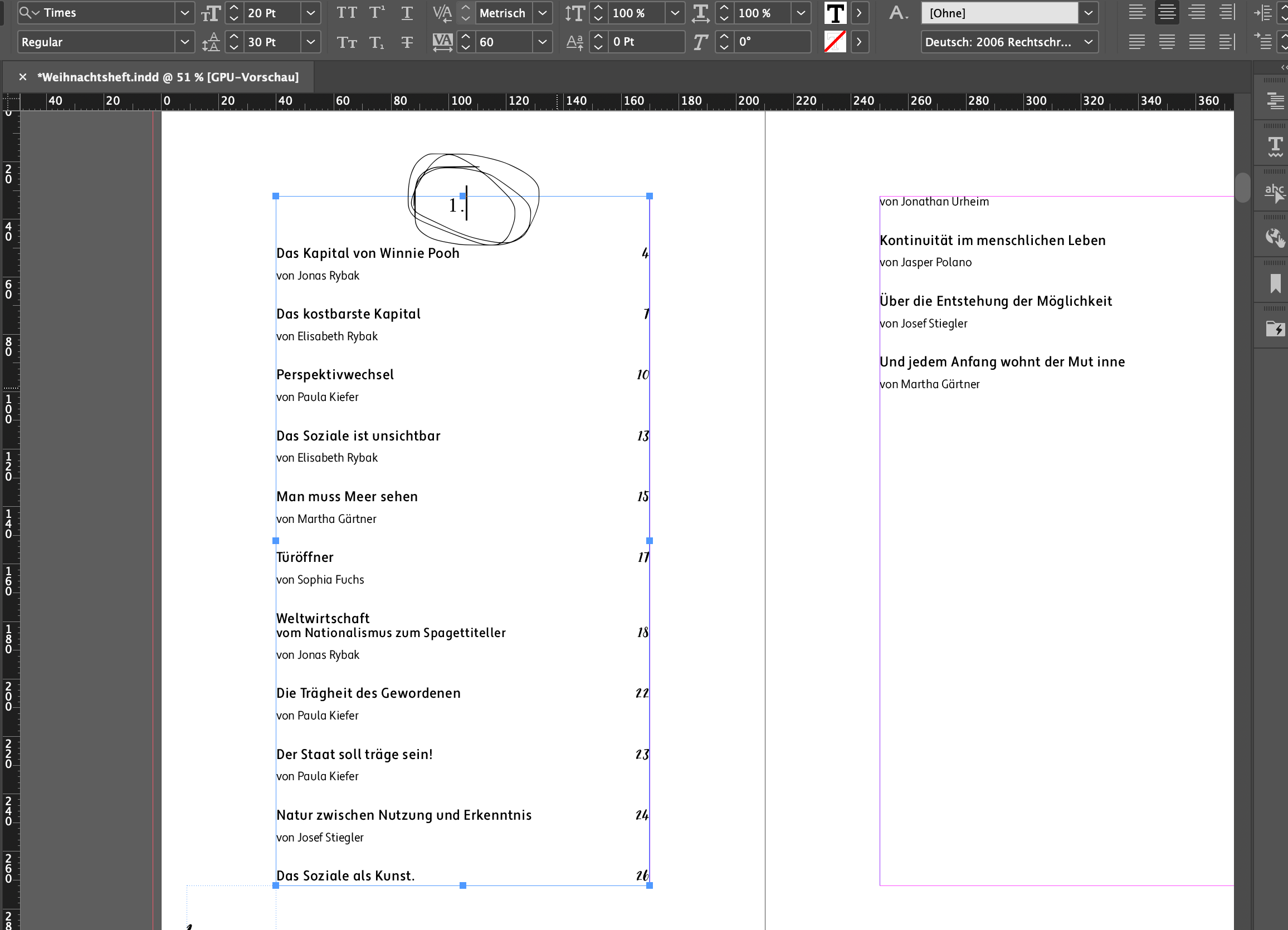
Task: Open the CC Libraries panel icon
Action: [x=1276, y=329]
